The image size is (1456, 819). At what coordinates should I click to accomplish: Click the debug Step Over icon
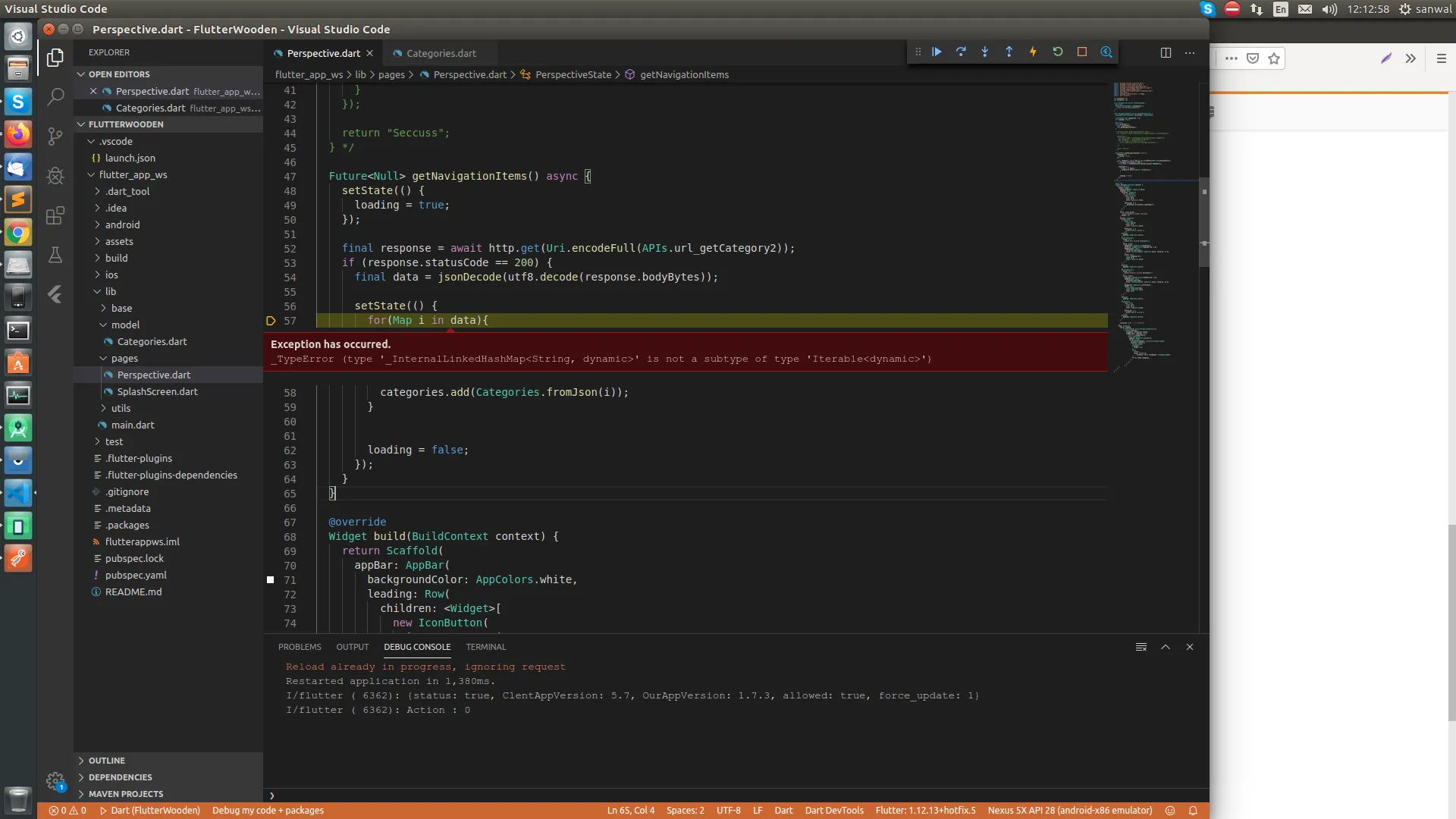(961, 52)
